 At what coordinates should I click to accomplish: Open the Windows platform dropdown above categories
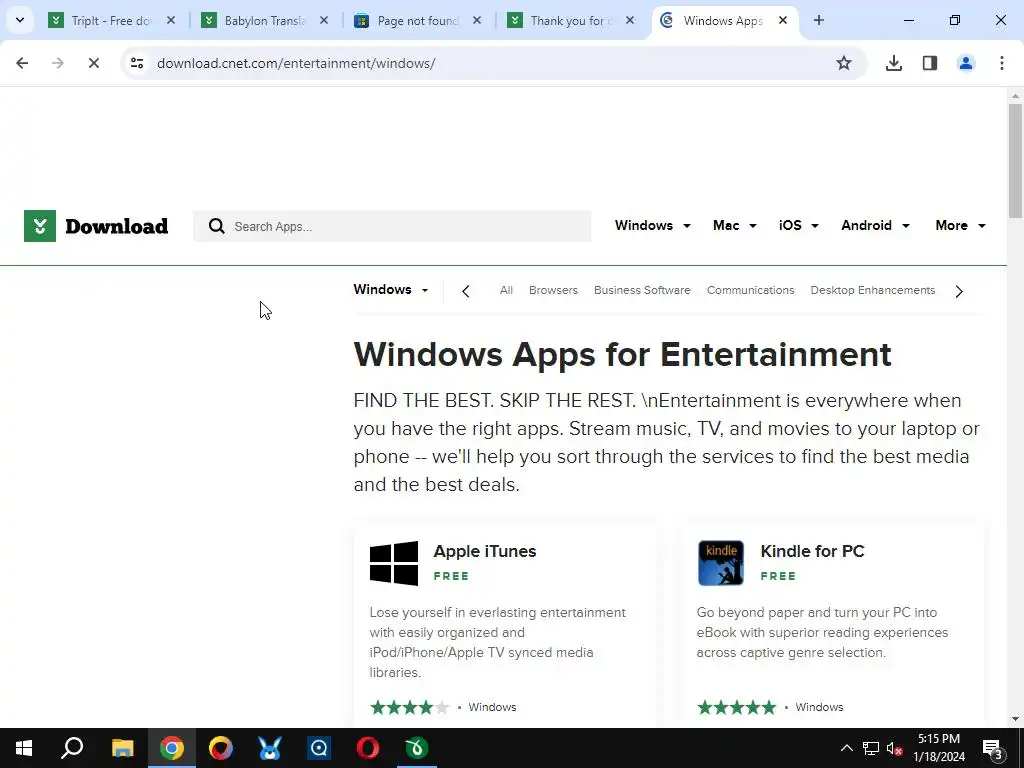pos(391,290)
